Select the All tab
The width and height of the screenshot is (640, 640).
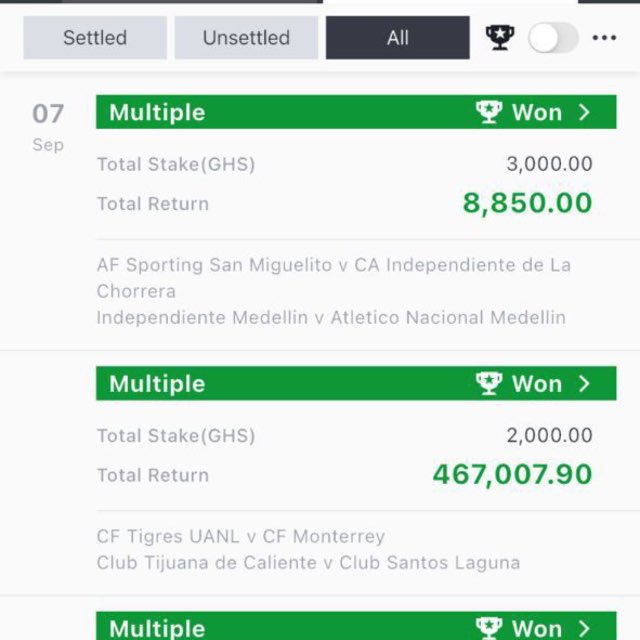point(398,38)
